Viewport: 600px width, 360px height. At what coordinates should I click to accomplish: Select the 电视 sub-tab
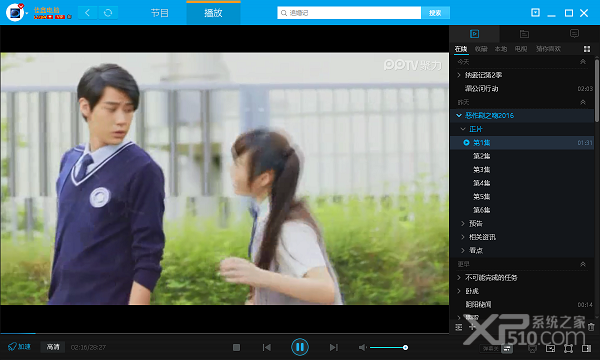pos(521,49)
